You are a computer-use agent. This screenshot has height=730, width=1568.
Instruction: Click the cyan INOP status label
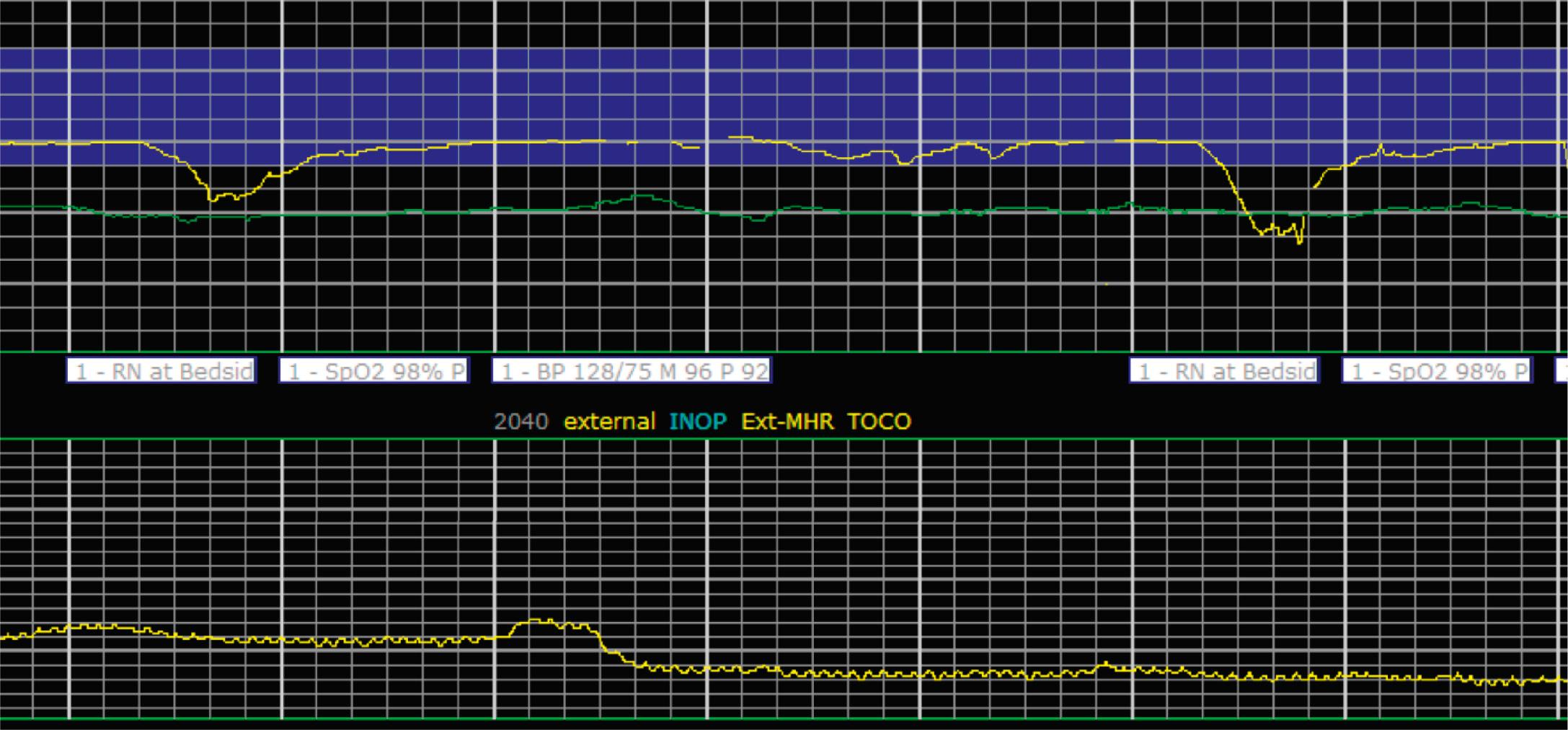pyautogui.click(x=698, y=421)
